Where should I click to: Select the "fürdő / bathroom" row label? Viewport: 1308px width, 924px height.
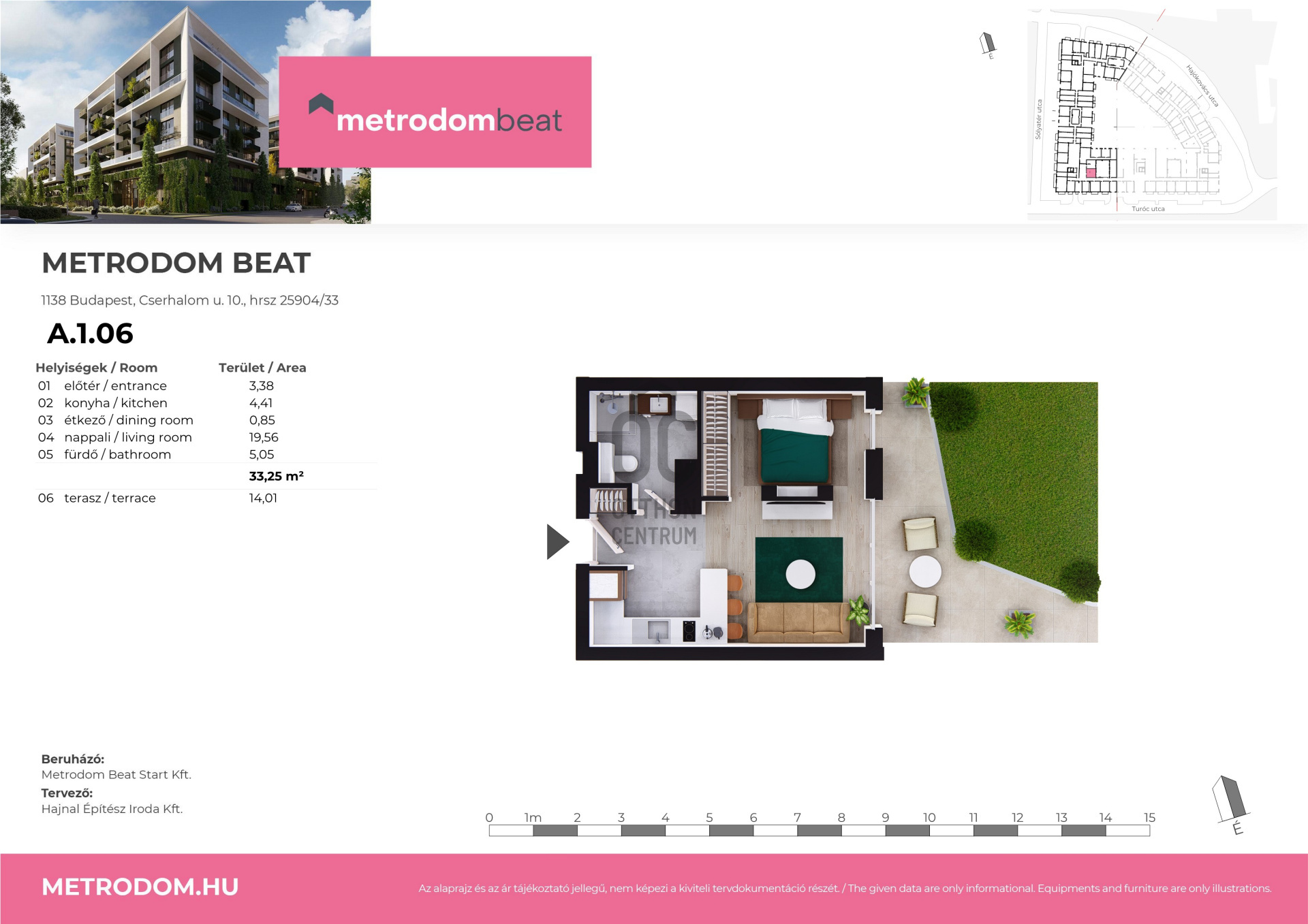tap(118, 454)
